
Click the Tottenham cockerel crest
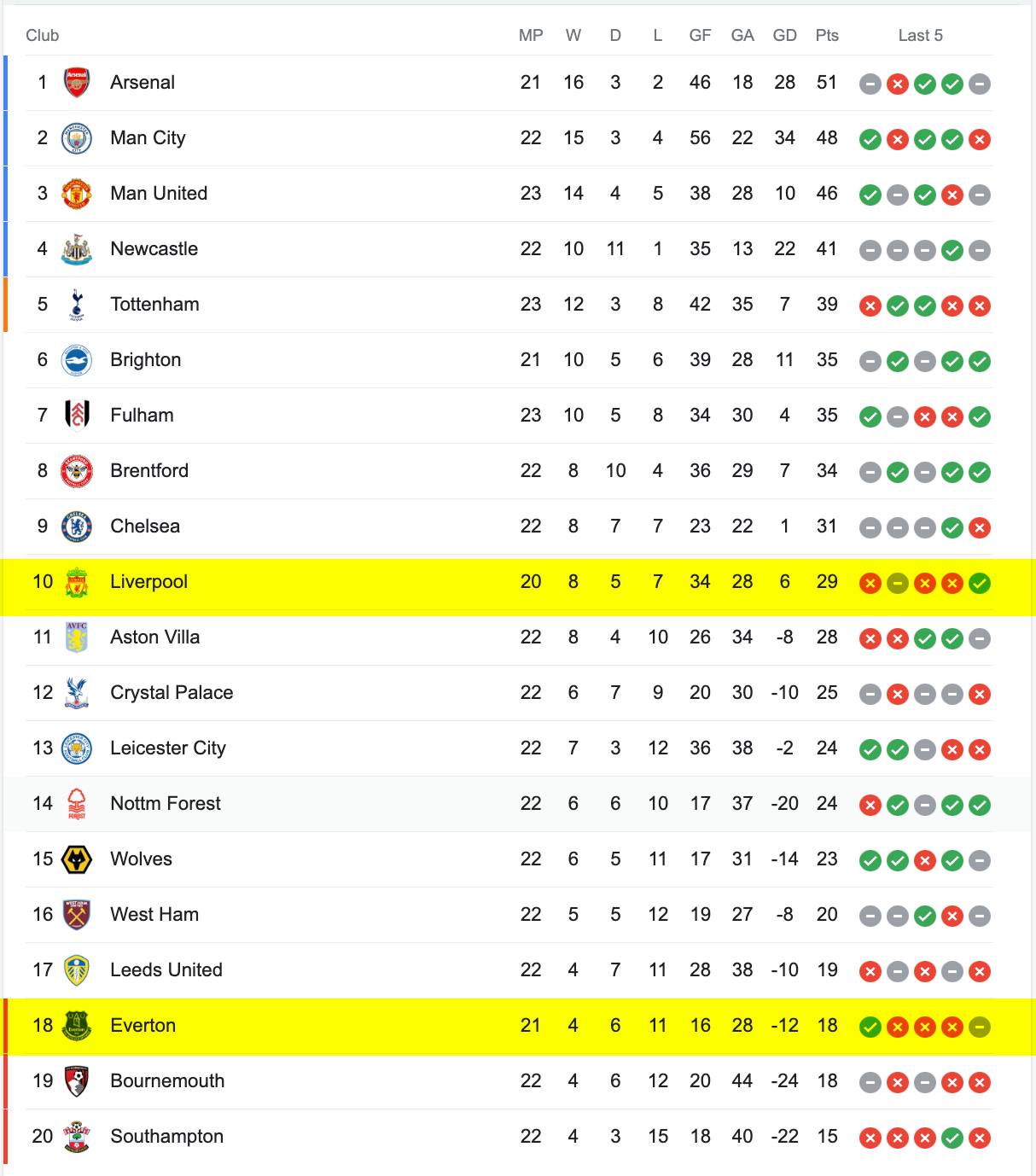click(x=77, y=305)
